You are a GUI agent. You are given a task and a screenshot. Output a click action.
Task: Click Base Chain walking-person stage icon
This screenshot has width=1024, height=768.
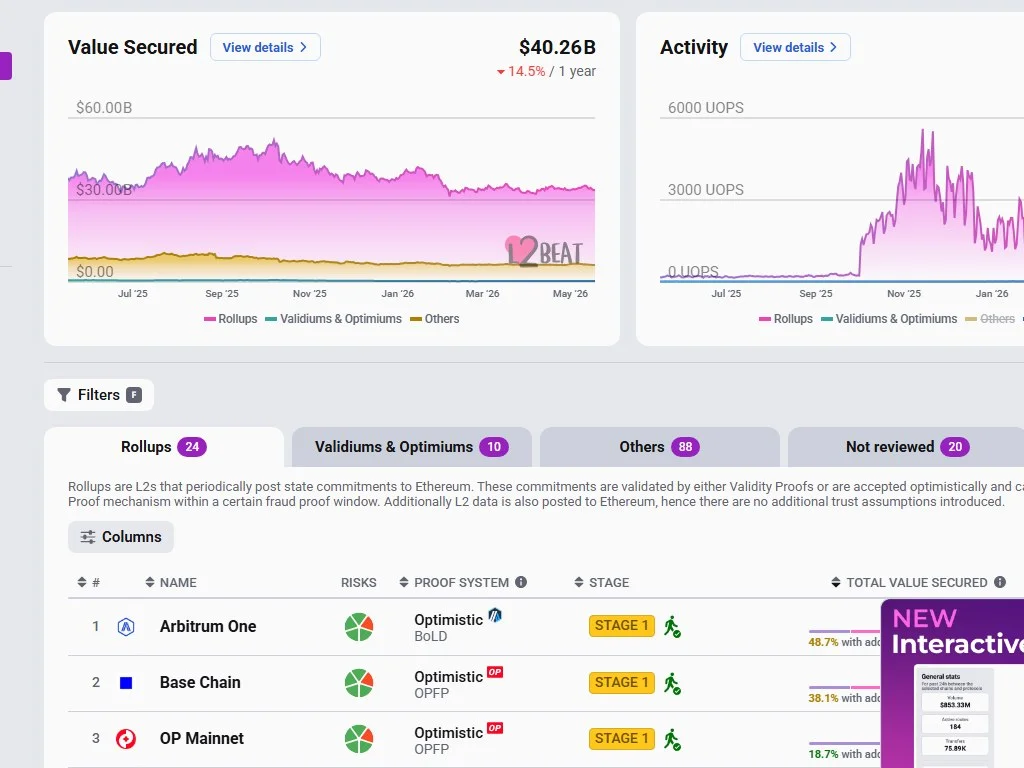point(672,684)
